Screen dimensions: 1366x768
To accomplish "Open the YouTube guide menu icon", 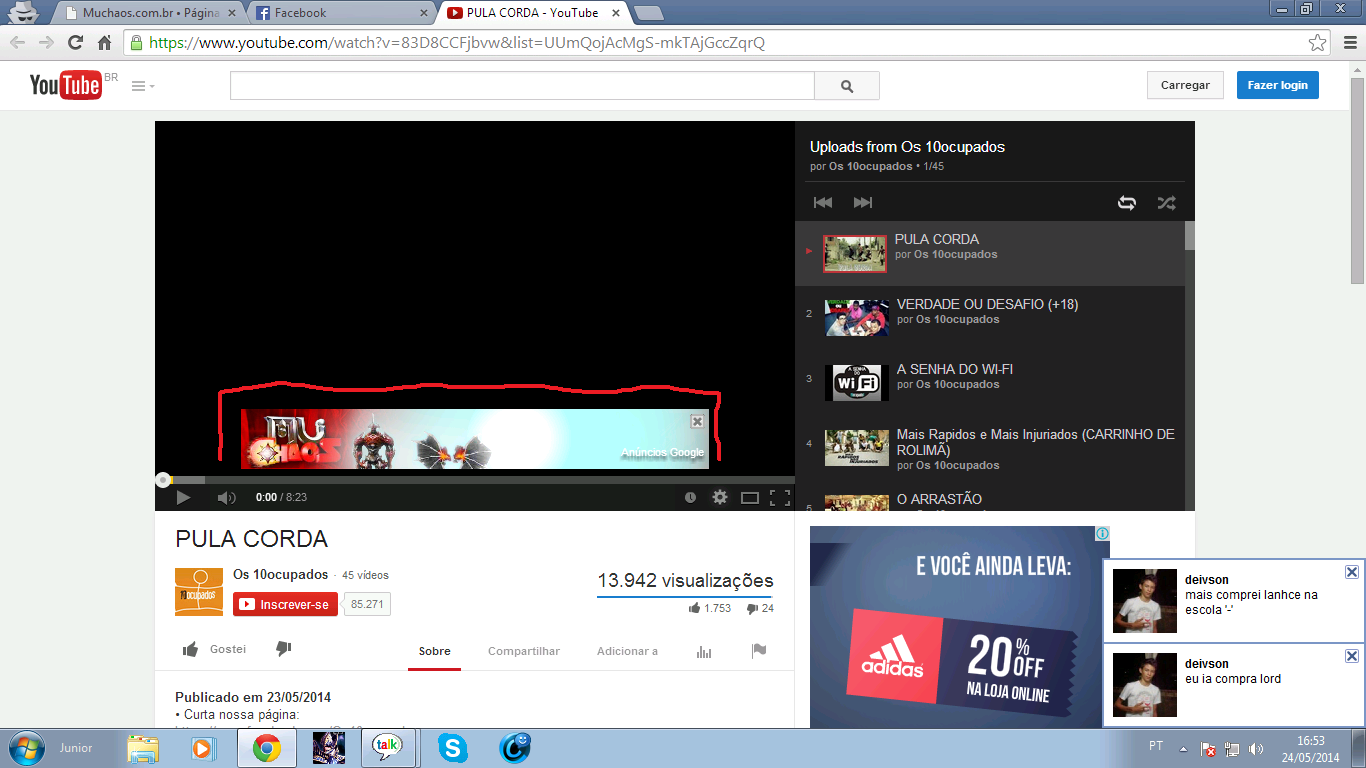I will click(x=143, y=86).
